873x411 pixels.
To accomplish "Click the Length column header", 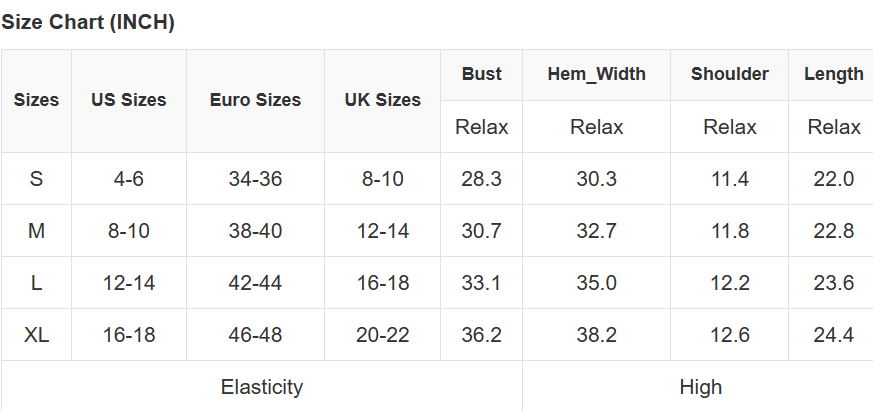I will tap(833, 74).
